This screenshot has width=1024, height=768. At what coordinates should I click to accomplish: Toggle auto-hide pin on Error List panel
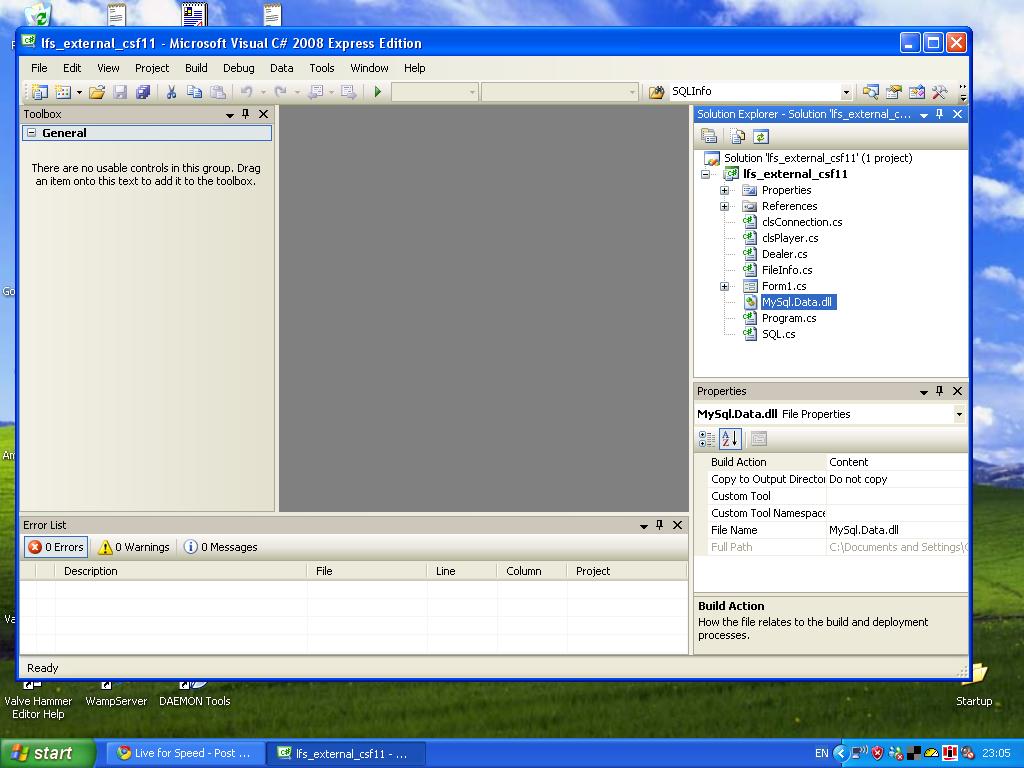(660, 525)
